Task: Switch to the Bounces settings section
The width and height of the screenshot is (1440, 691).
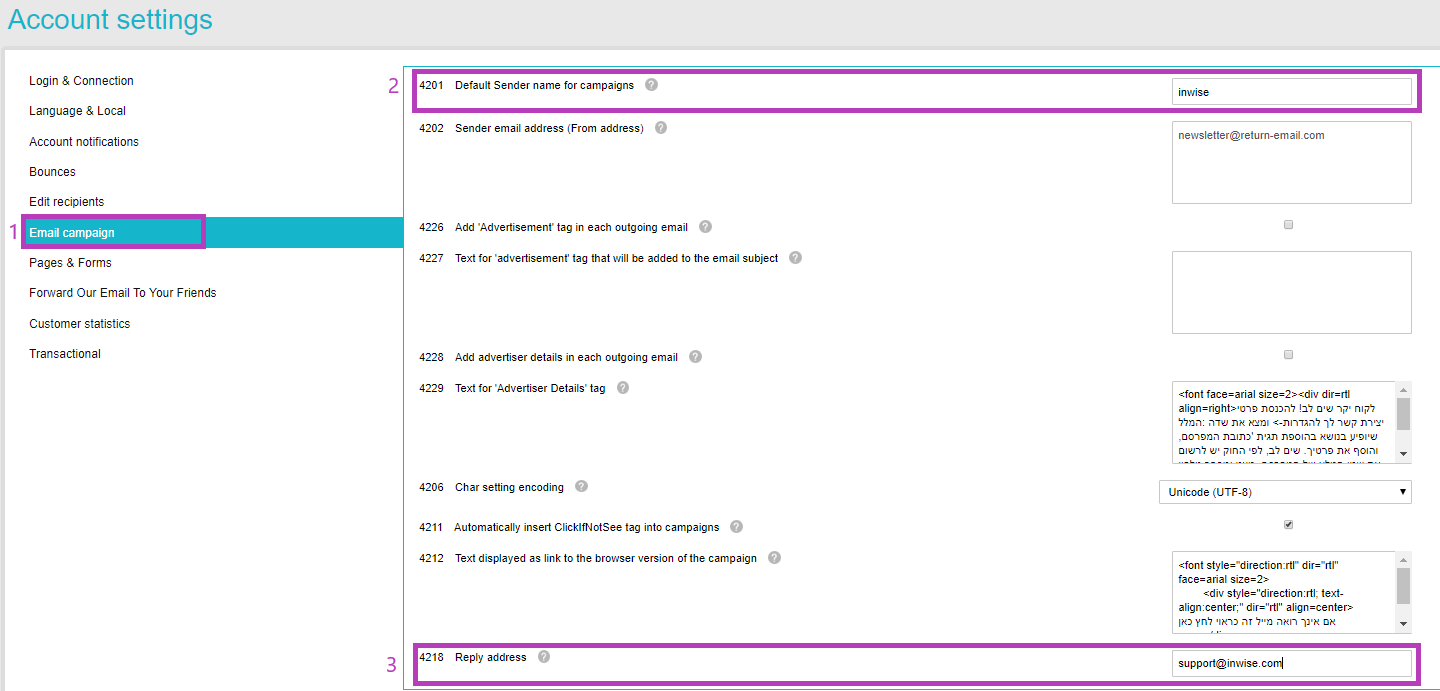Action: click(52, 171)
